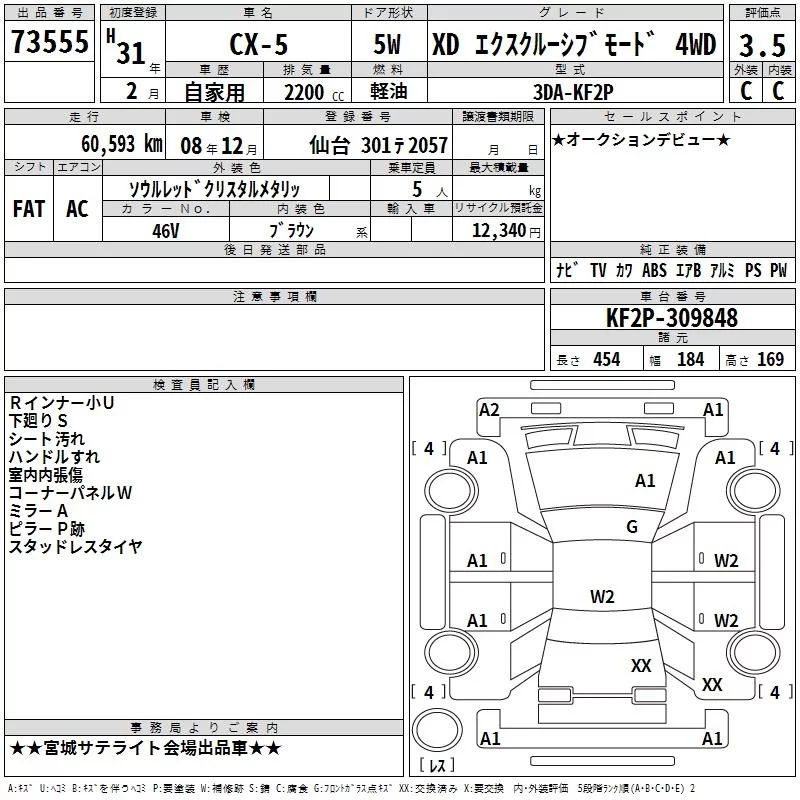Image resolution: width=800 pixels, height=800 pixels.
Task: Click the A1 mark on the hood
Action: 645,481
